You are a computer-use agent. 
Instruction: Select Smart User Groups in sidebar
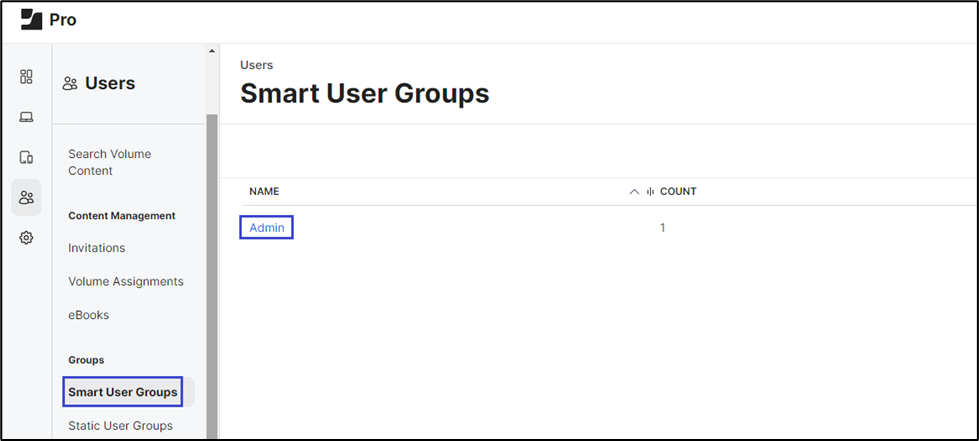point(123,392)
